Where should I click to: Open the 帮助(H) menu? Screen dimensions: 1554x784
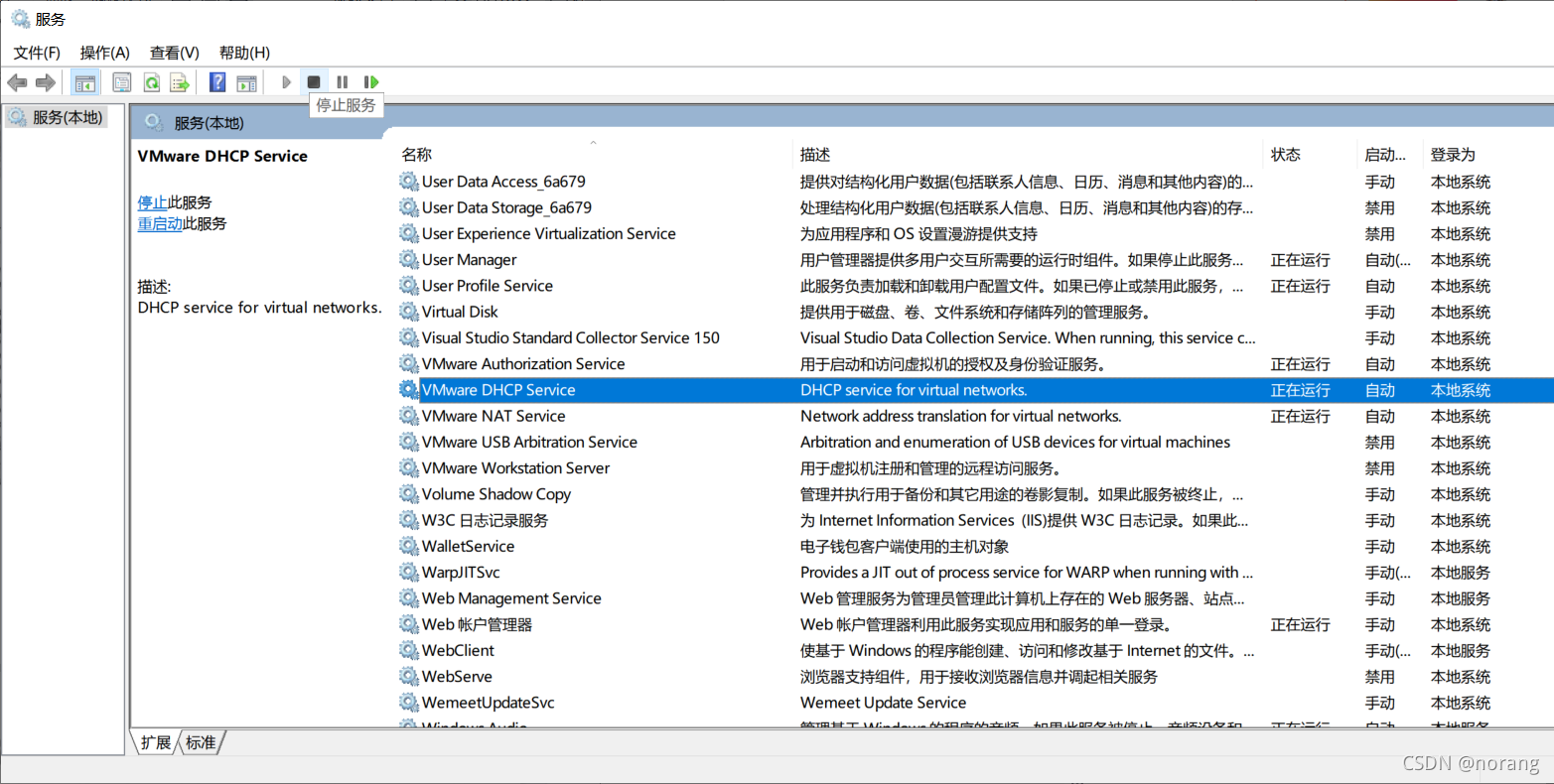[244, 53]
